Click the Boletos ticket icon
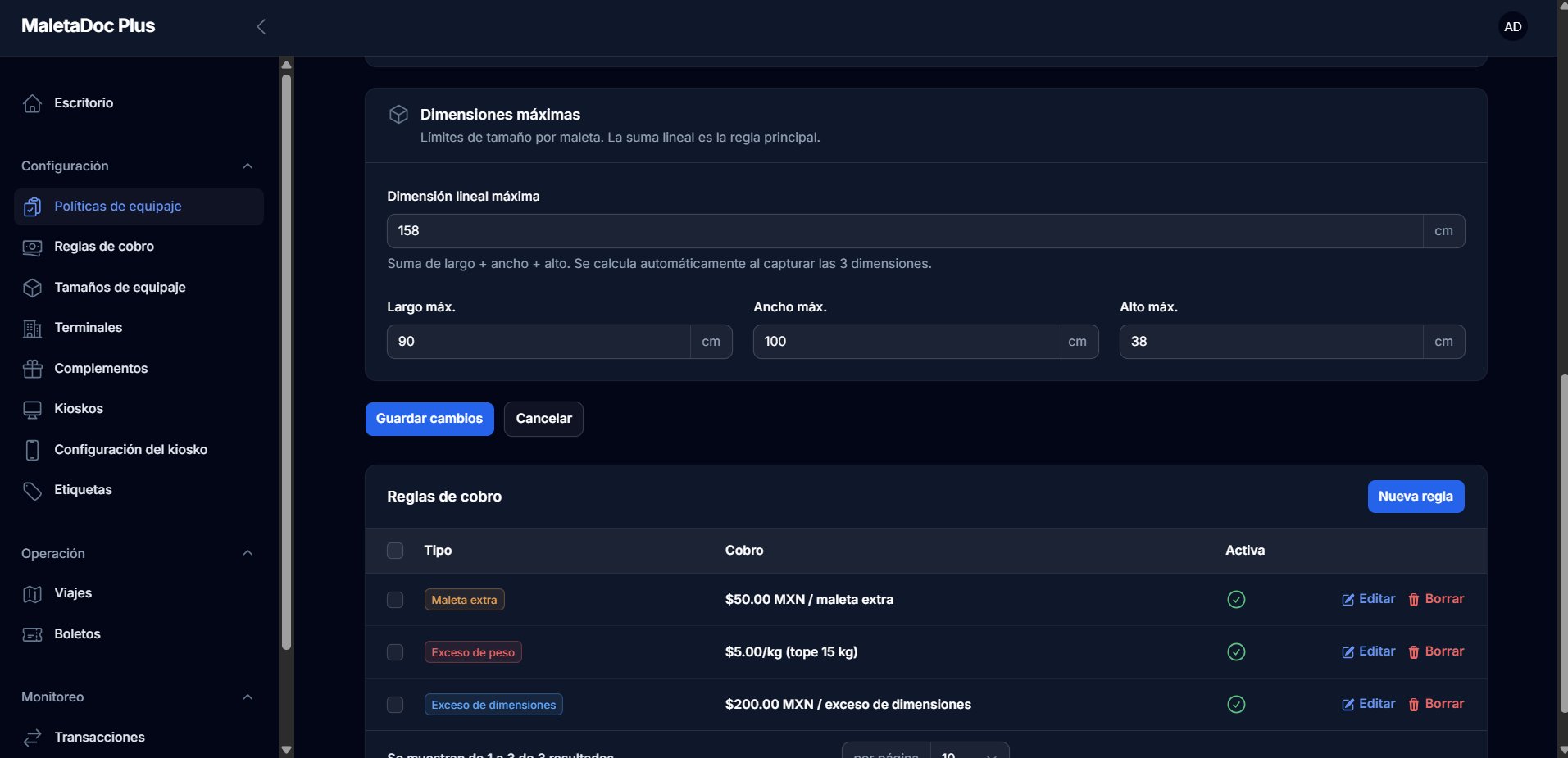This screenshot has height=758, width=1568. click(x=32, y=634)
